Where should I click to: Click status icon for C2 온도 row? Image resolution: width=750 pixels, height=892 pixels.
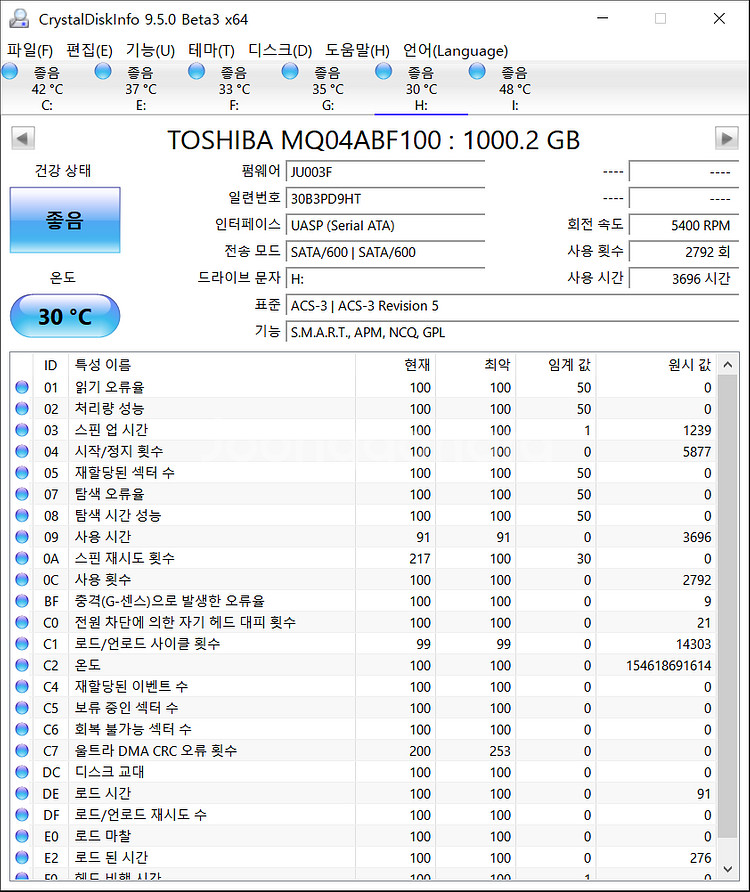(x=22, y=665)
